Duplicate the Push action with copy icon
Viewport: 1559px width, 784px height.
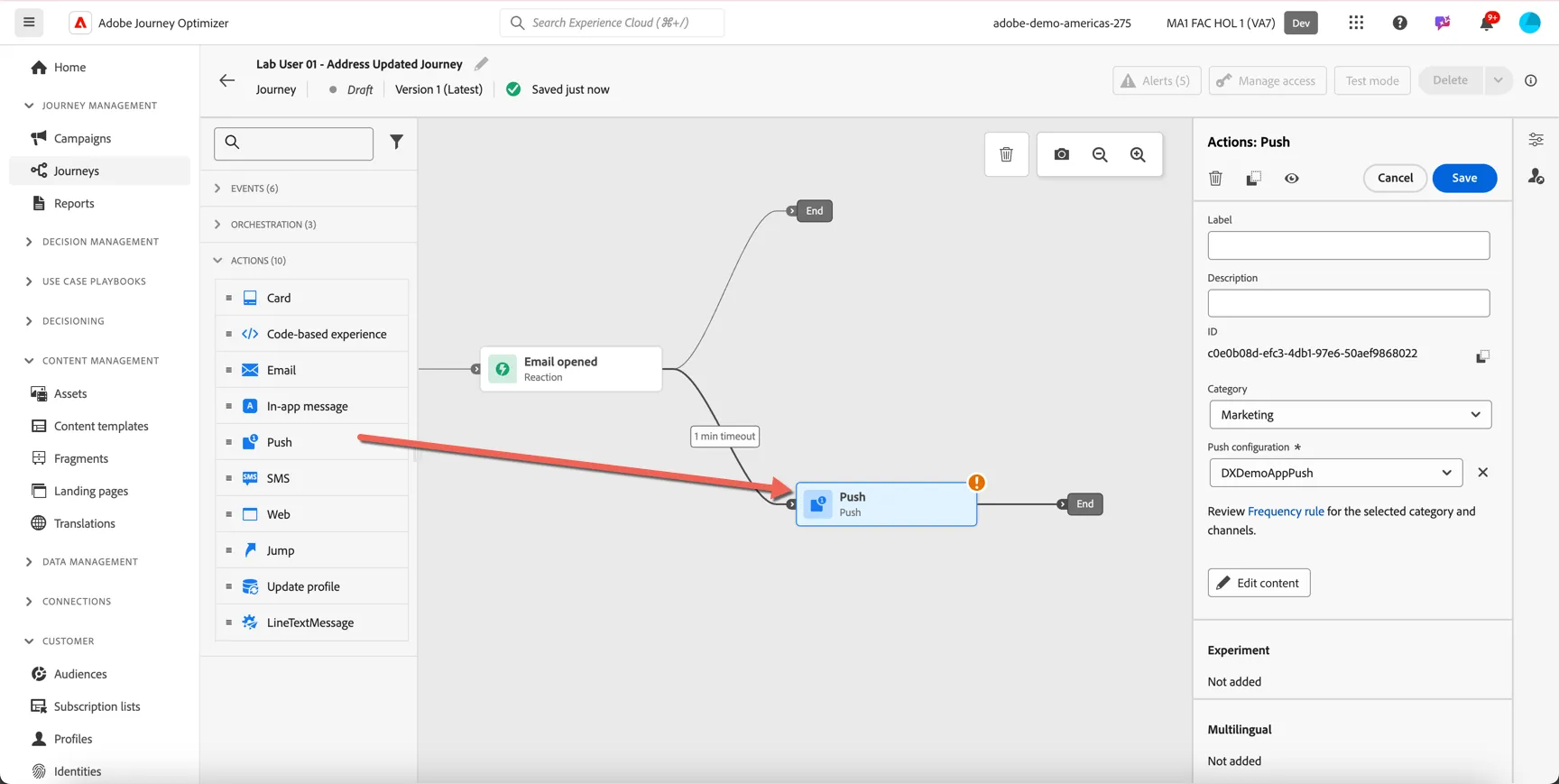point(1253,179)
